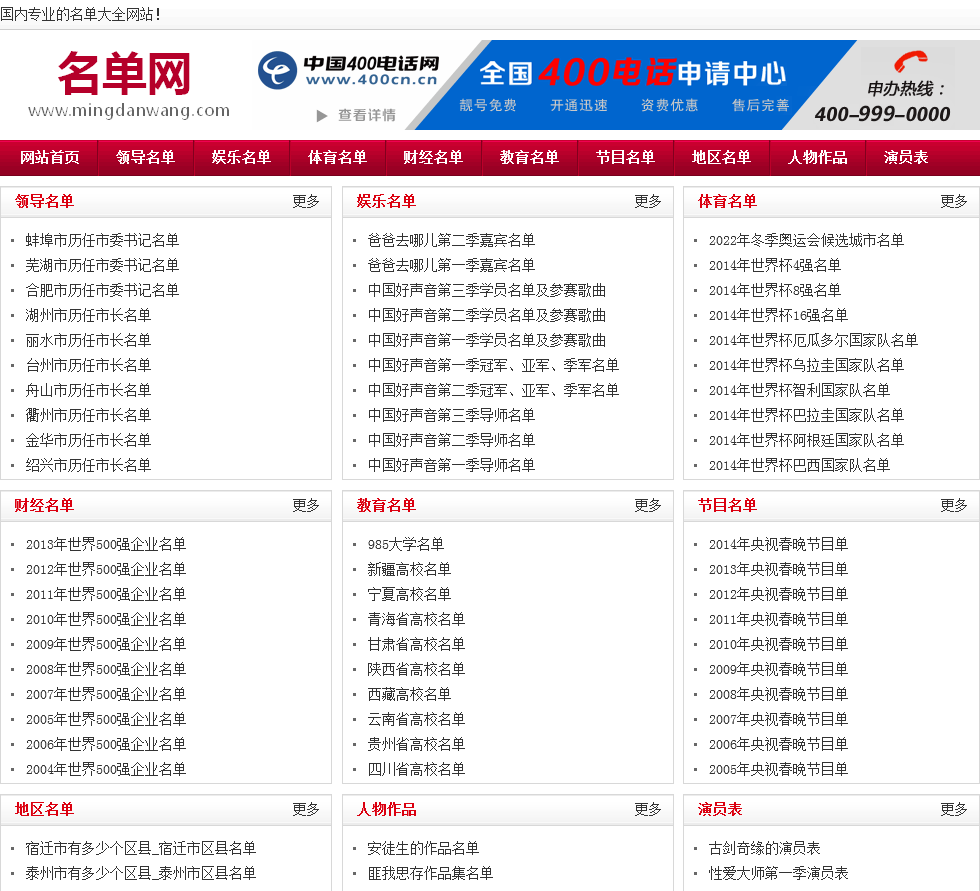This screenshot has height=891, width=980.
Task: Open 绍兴市历任市长名单
Action: (x=88, y=465)
